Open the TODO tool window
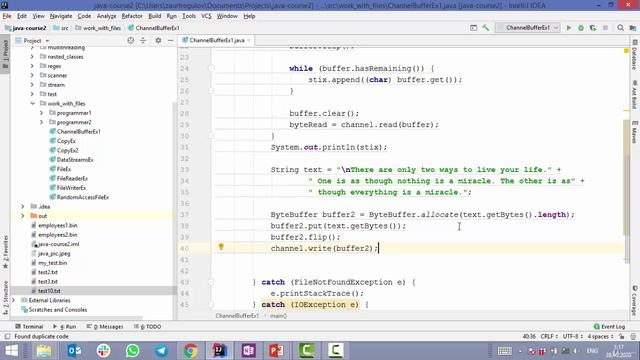640x360 pixels. (147, 327)
